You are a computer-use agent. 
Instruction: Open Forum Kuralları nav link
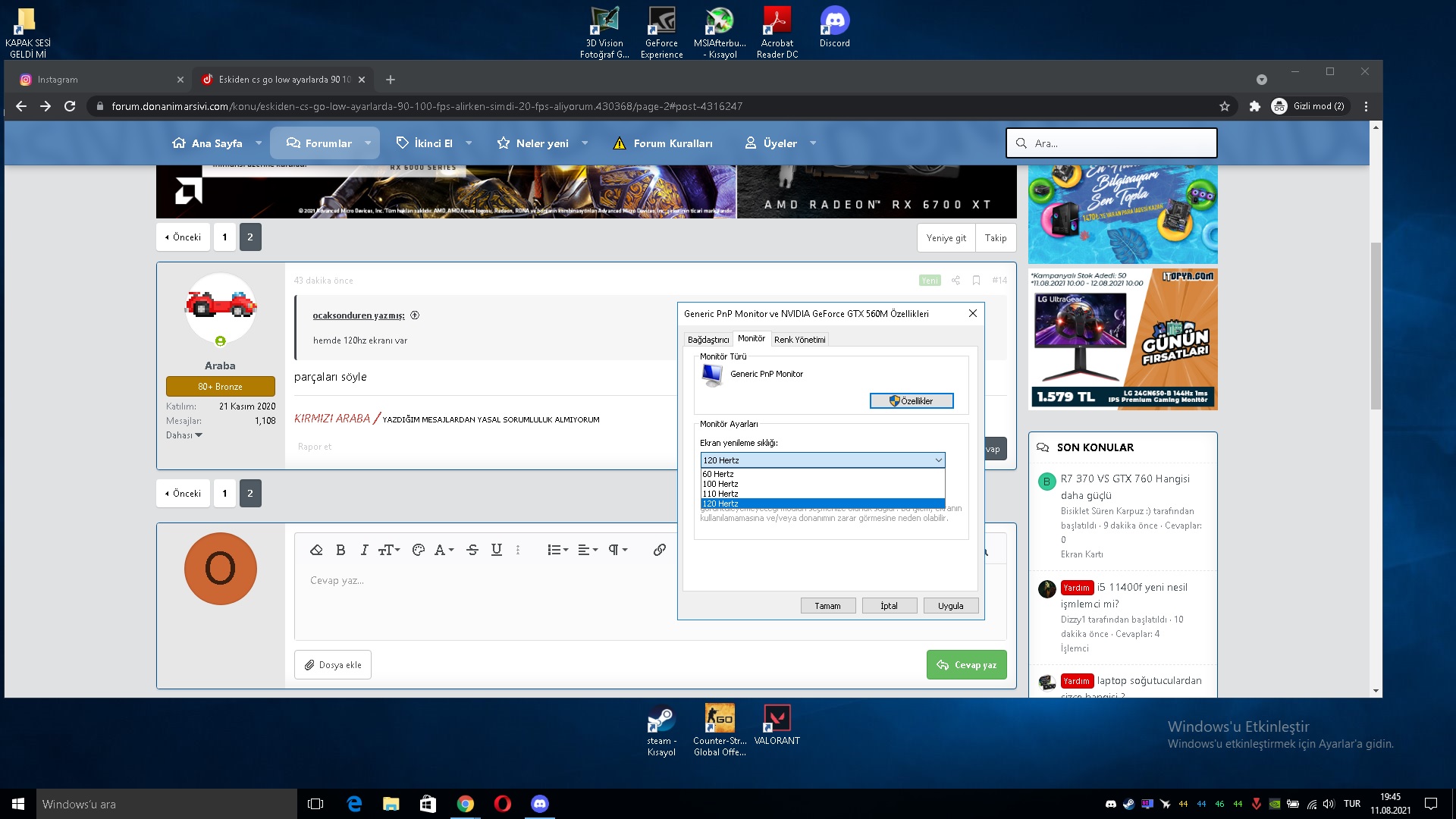pos(664,143)
